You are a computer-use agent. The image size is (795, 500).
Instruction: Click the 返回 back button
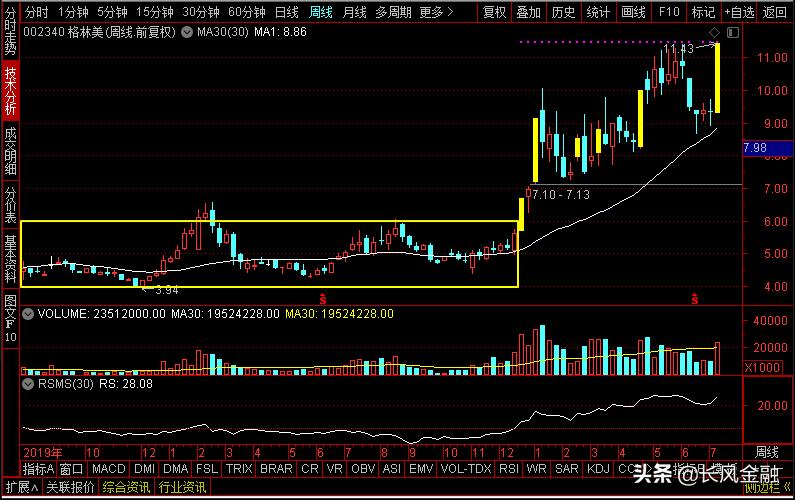(775, 12)
